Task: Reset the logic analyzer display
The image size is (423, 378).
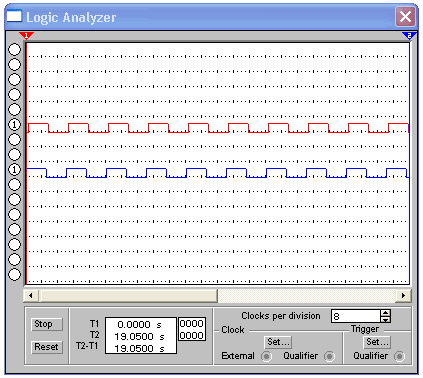Action: coord(47,347)
